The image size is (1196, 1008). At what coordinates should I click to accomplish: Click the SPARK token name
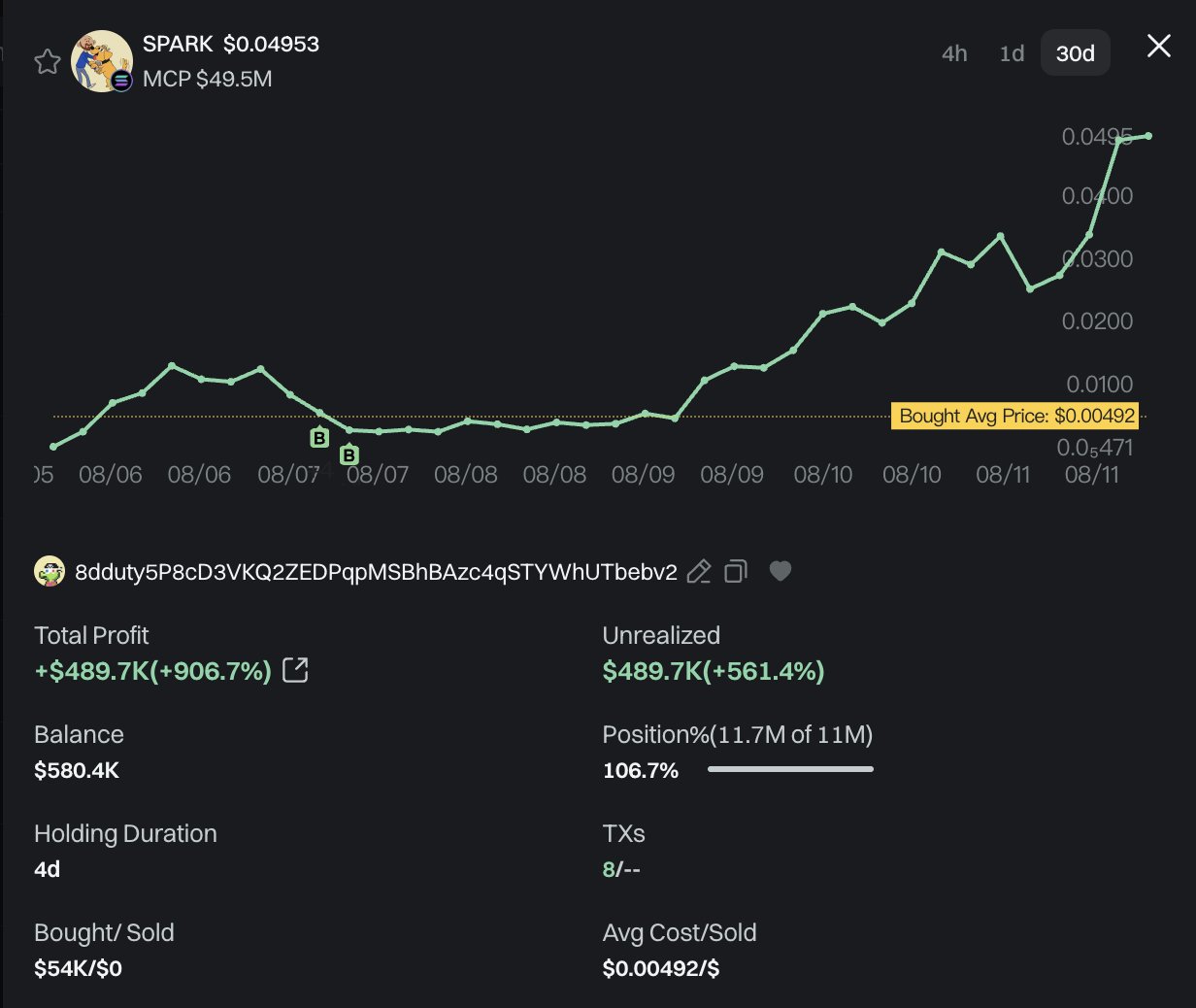tap(178, 44)
